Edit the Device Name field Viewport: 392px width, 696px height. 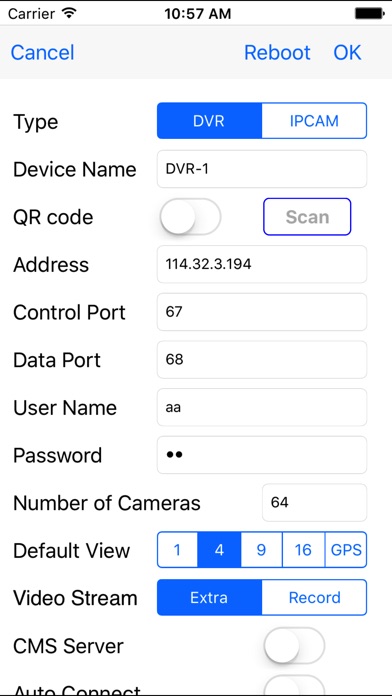[262, 169]
